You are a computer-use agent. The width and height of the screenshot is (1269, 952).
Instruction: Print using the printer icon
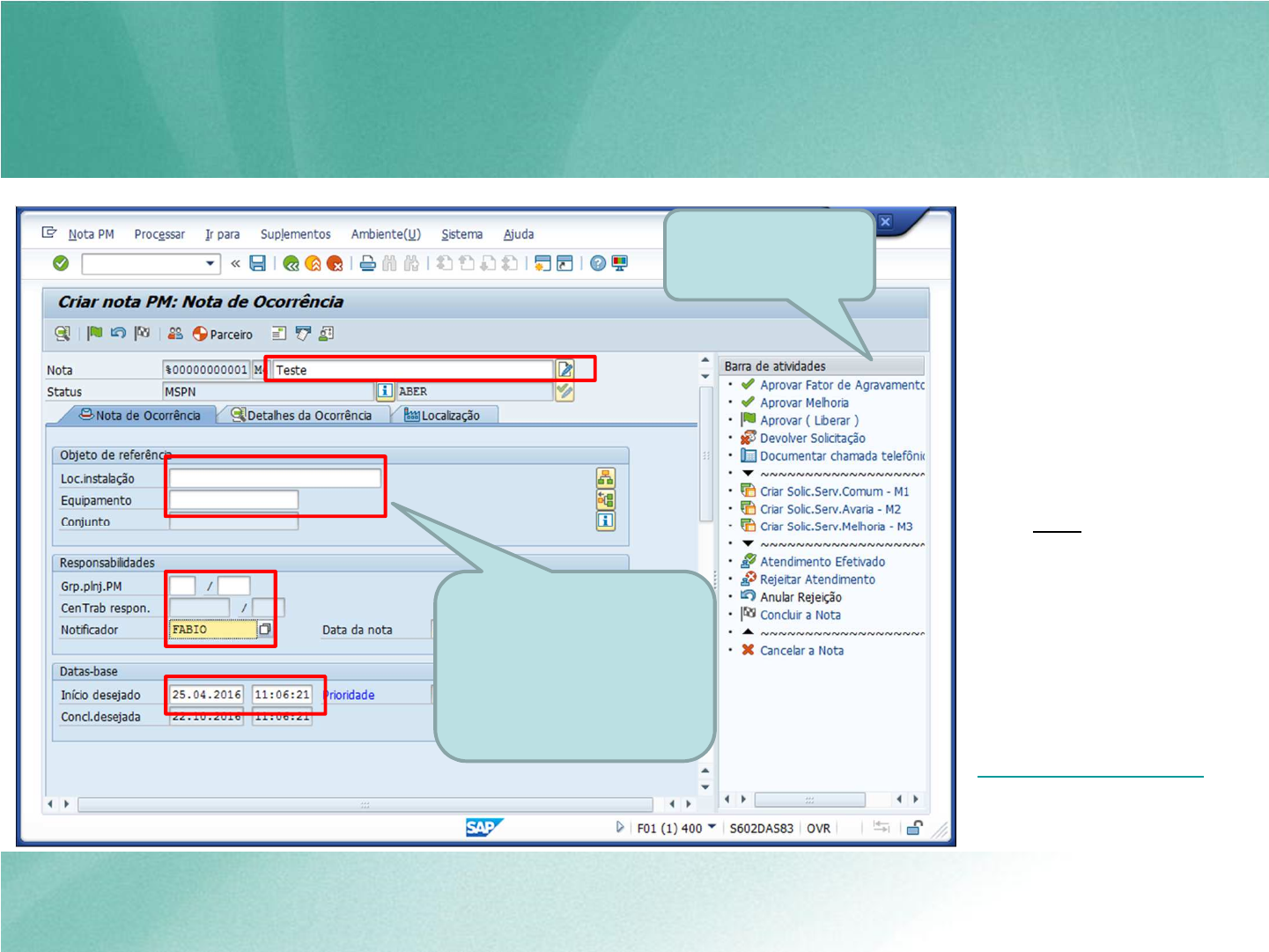pos(368,263)
